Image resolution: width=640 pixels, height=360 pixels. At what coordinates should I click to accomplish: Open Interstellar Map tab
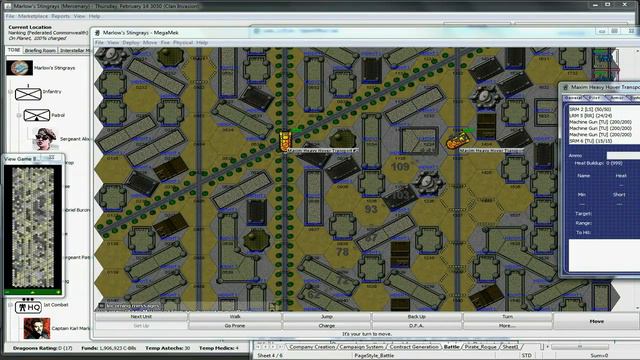click(75, 51)
